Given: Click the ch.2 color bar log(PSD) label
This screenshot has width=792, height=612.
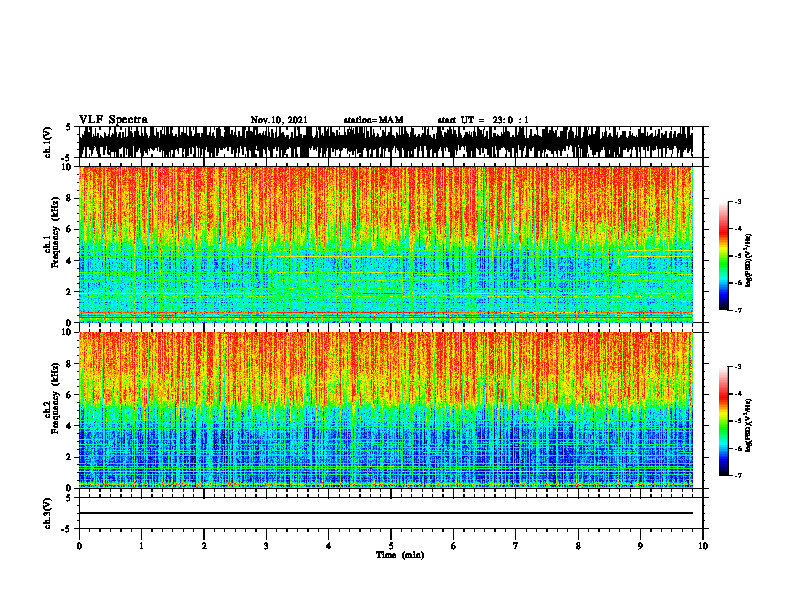Looking at the screenshot, I should (x=749, y=425).
